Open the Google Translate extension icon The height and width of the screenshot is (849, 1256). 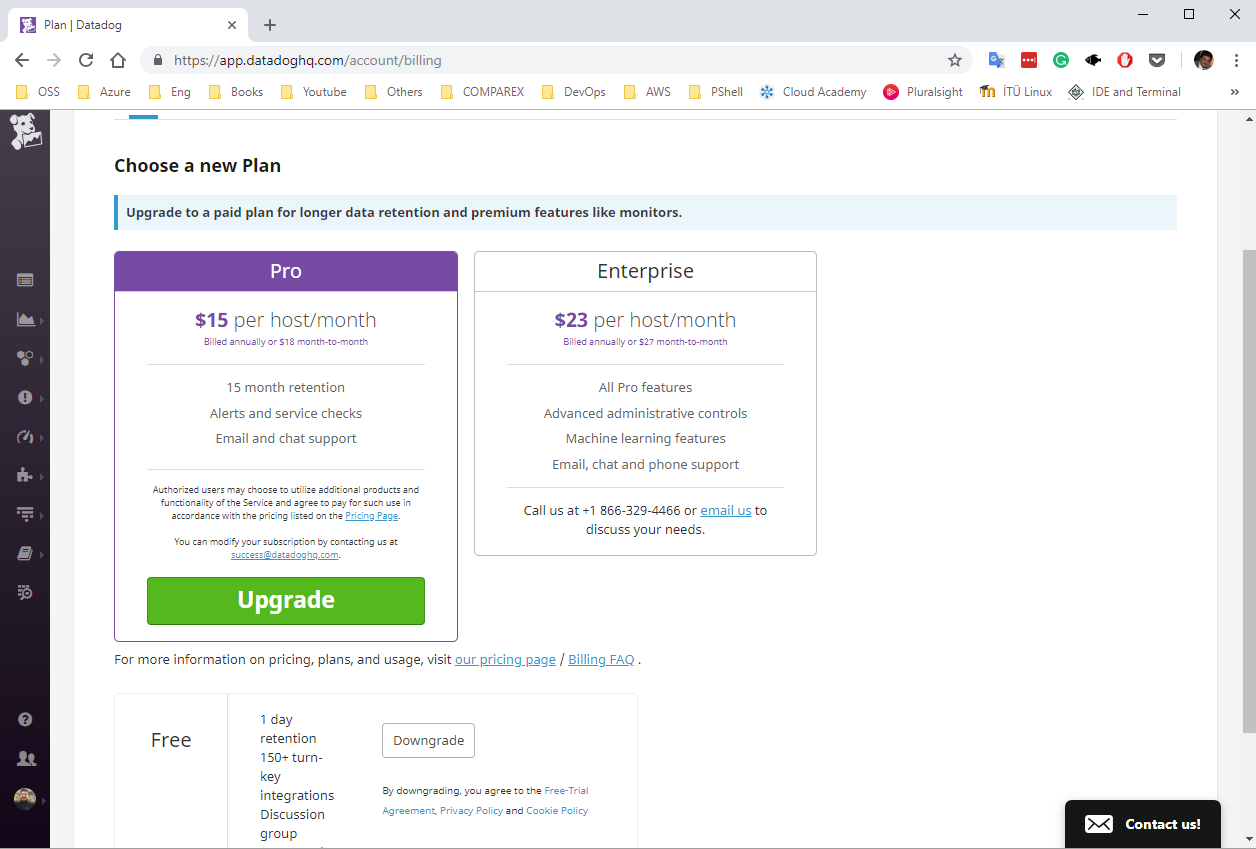coord(996,60)
